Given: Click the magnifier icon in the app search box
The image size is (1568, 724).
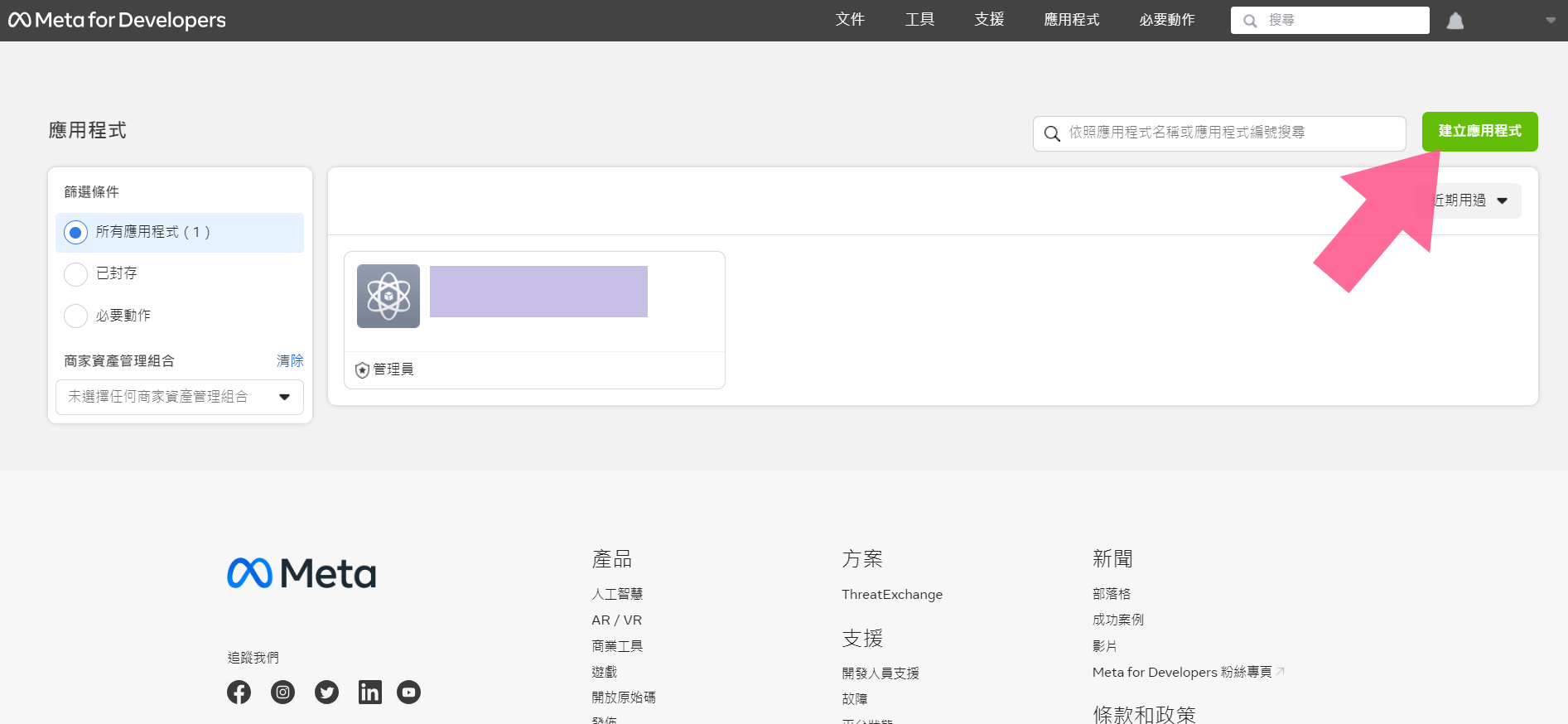Looking at the screenshot, I should pos(1052,133).
